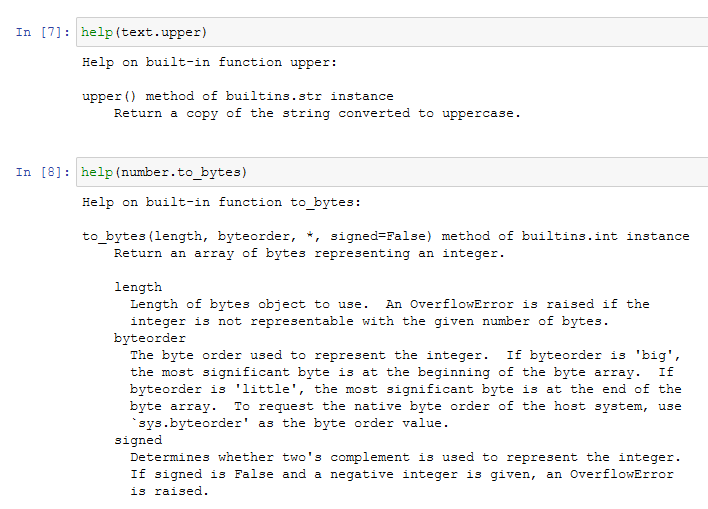Click the final 'is raised.' output line
Viewport: 708px width, 509px height.
(x=170, y=491)
